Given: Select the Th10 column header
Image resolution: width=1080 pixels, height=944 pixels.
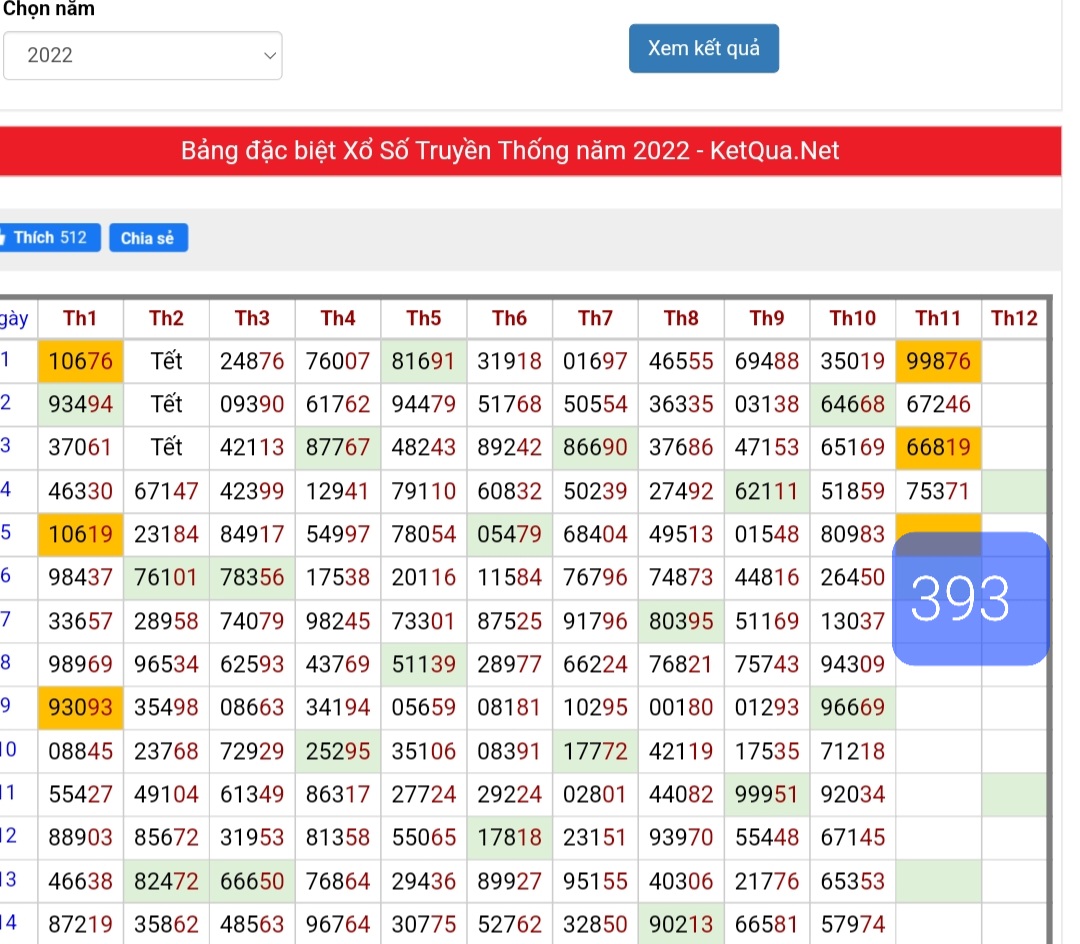Looking at the screenshot, I should pyautogui.click(x=853, y=318).
